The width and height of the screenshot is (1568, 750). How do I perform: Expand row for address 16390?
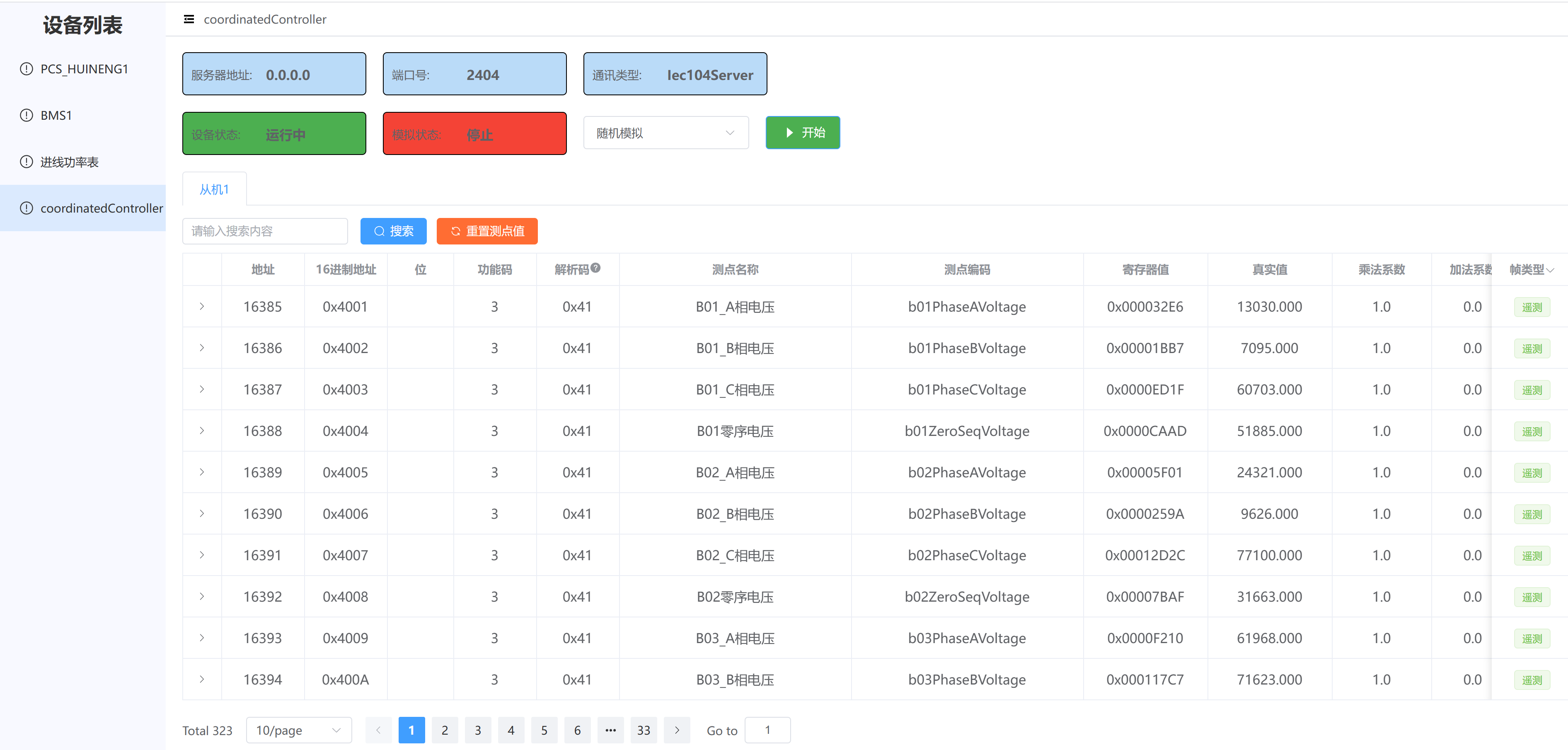[202, 513]
